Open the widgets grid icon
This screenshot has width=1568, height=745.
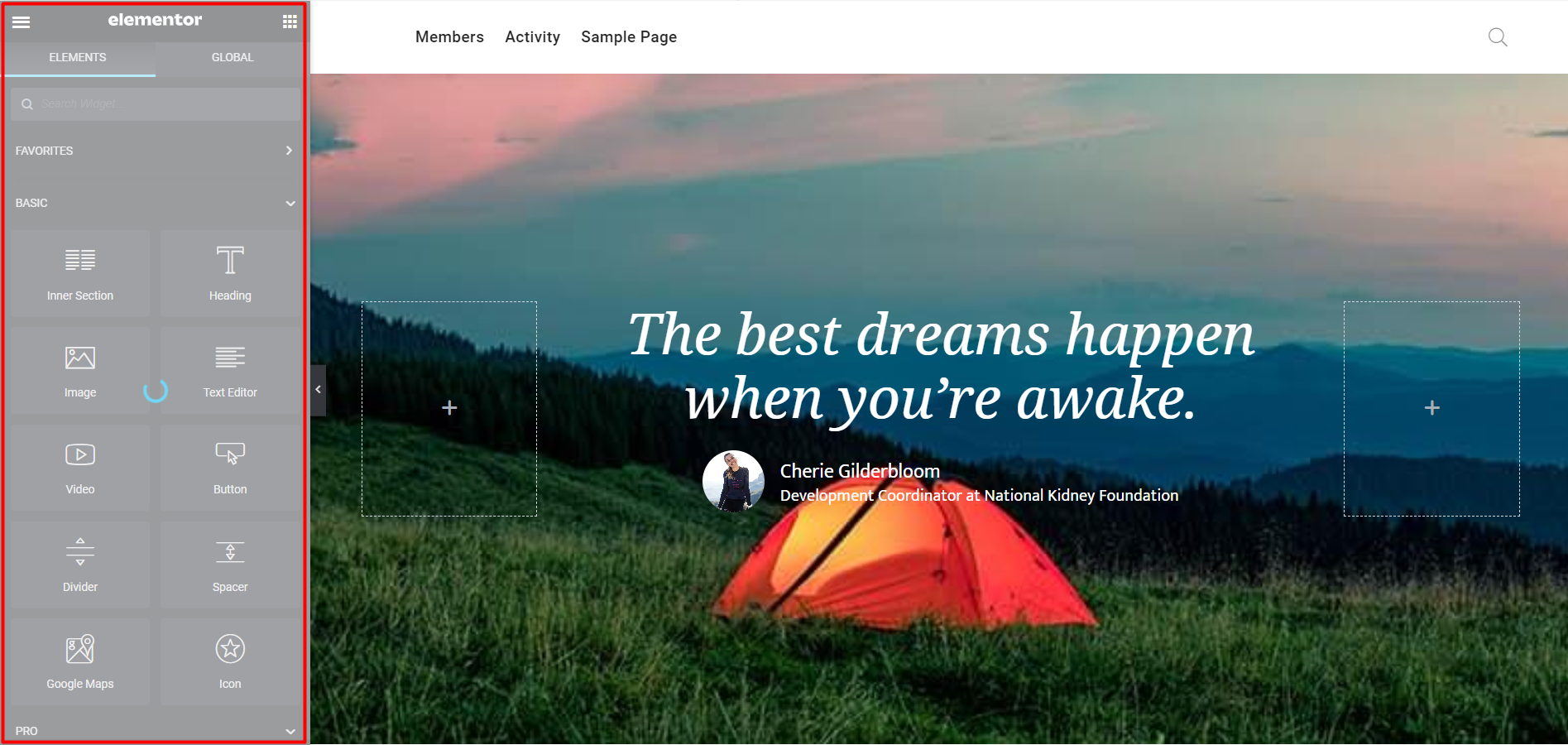(290, 22)
